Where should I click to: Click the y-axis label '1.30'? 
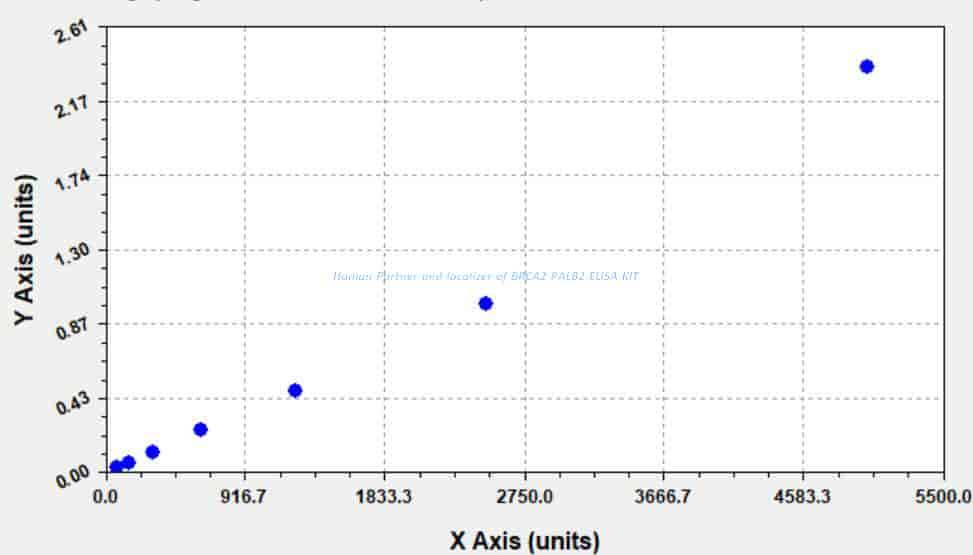pyautogui.click(x=72, y=255)
